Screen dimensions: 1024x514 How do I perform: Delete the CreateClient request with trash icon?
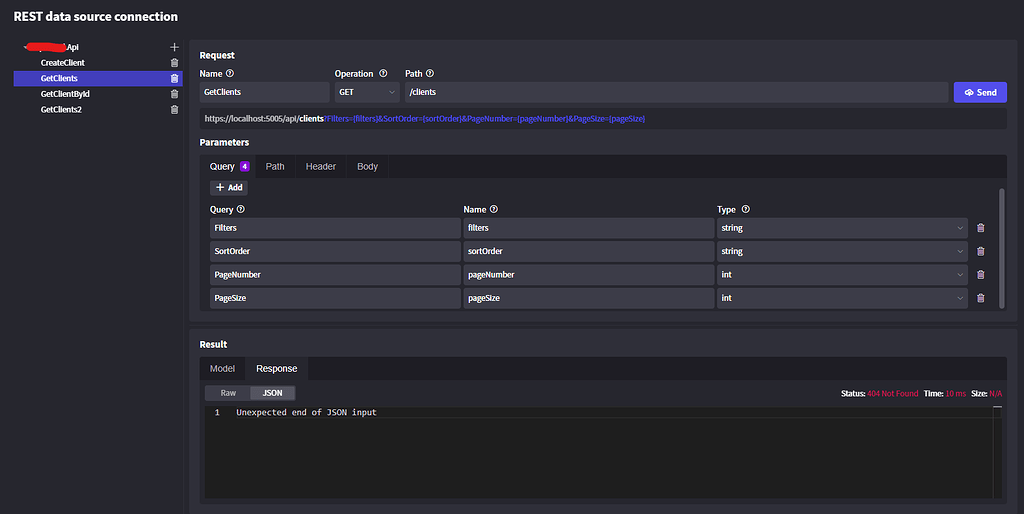(174, 63)
